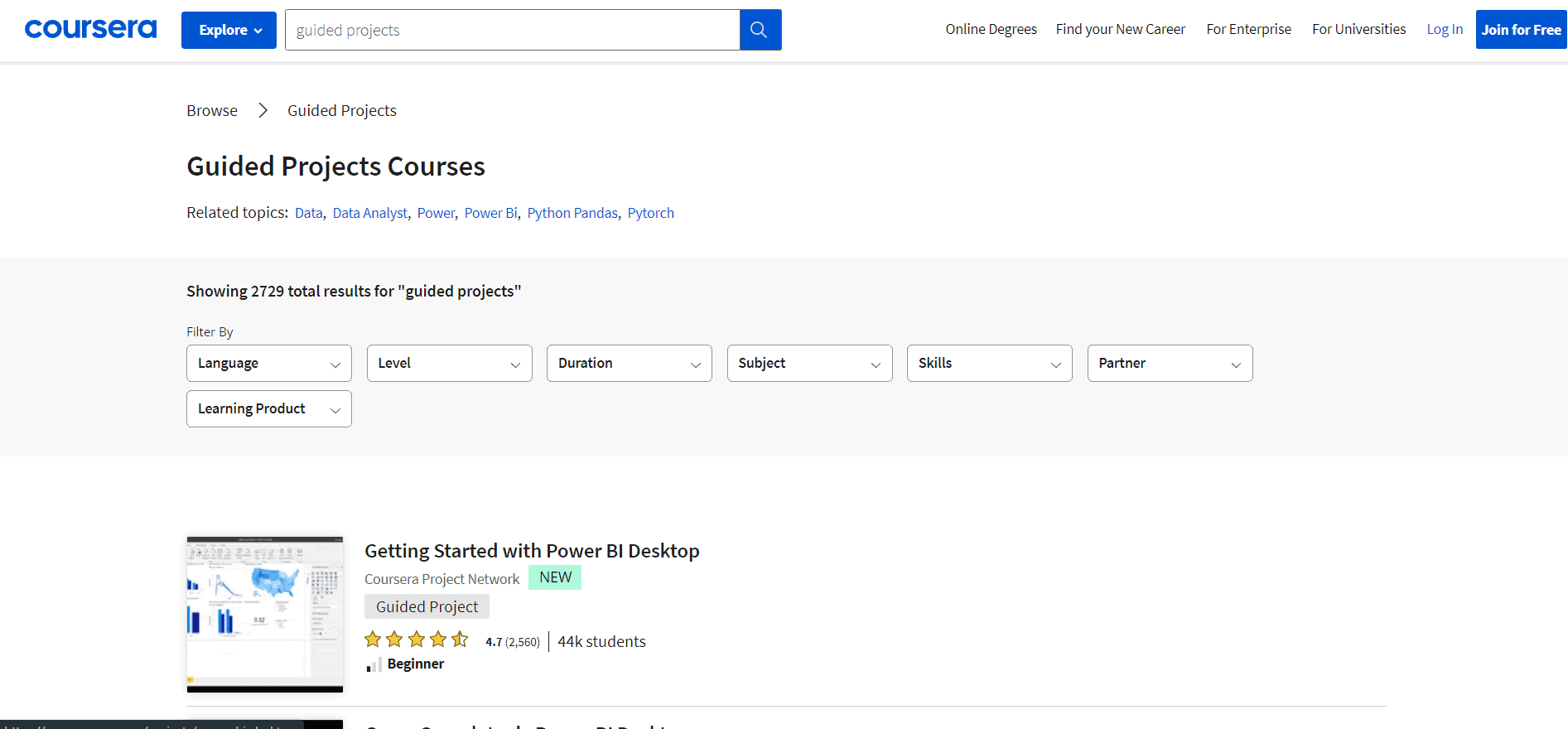
Task: Expand the Level filter dropdown
Action: coord(450,363)
